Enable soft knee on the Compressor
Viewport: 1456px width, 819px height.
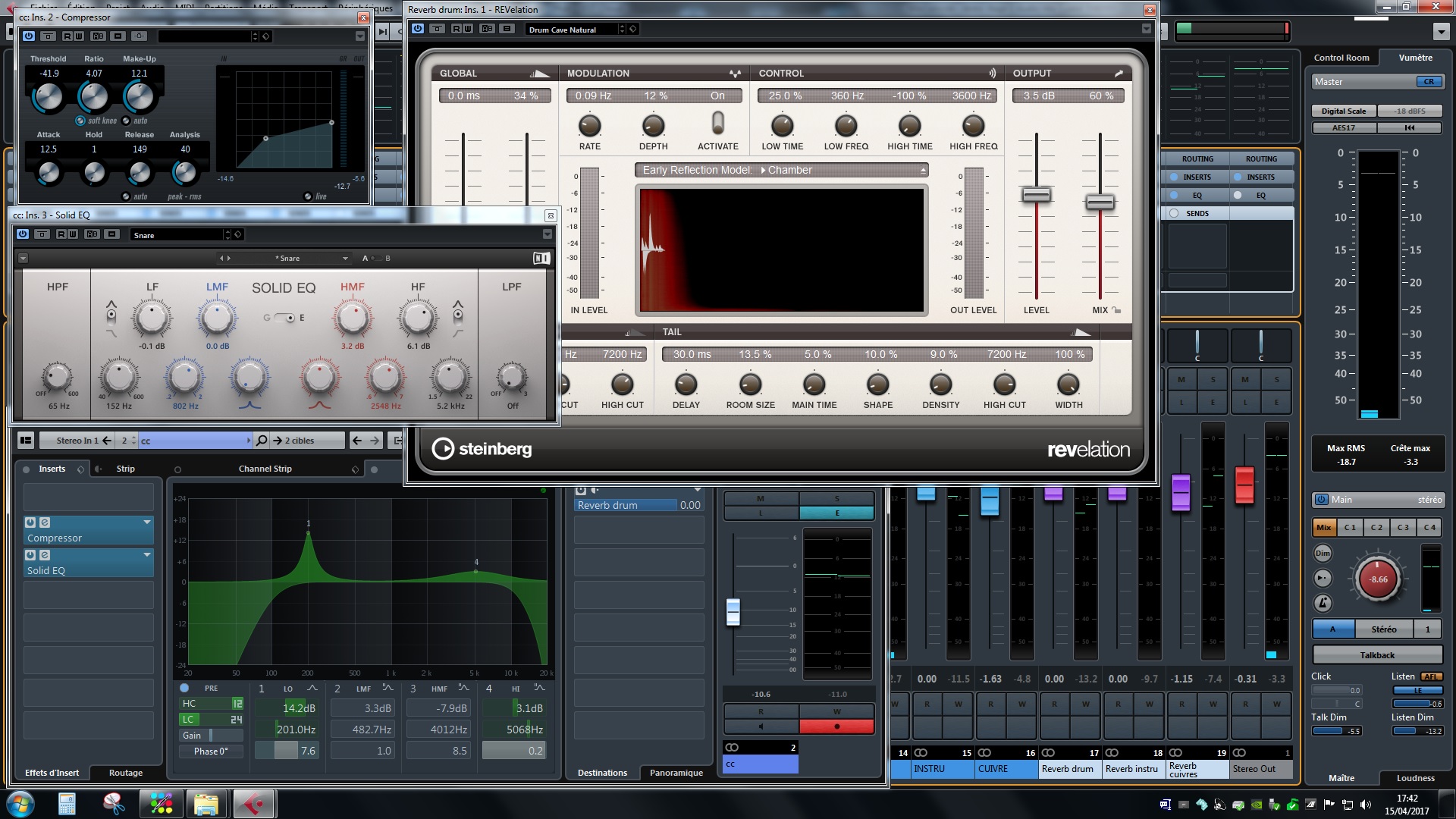point(80,121)
